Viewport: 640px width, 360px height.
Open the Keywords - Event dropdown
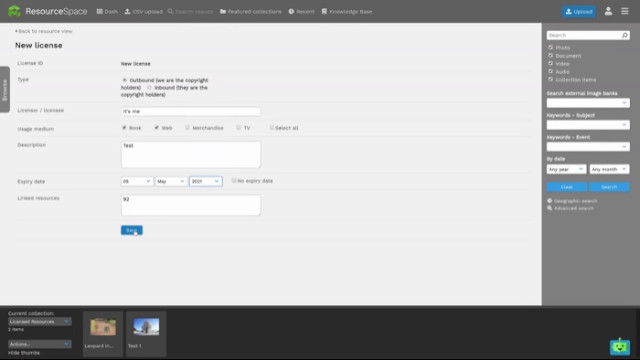(x=588, y=147)
